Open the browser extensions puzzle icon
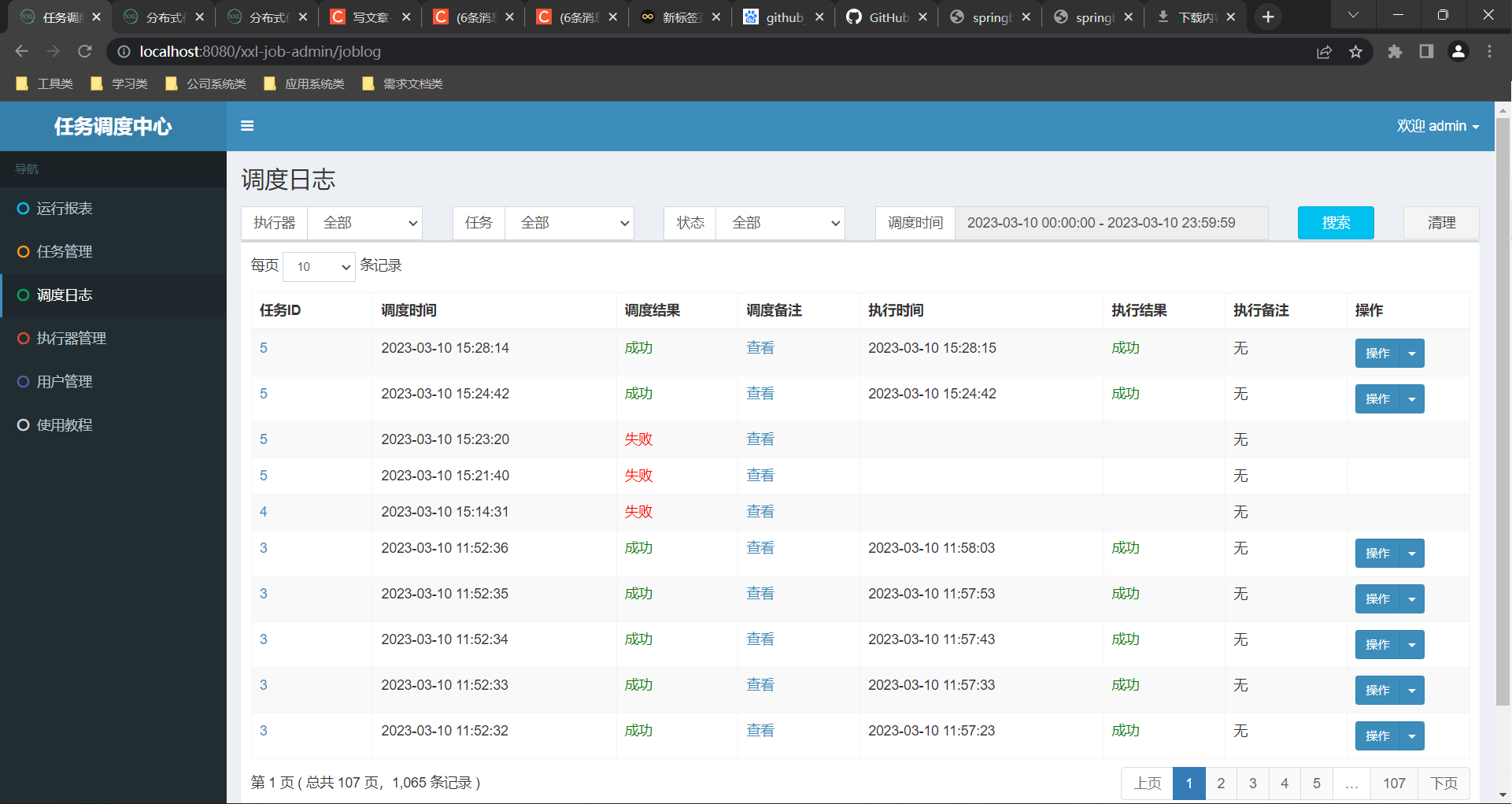The height and width of the screenshot is (804, 1512). (x=1395, y=52)
